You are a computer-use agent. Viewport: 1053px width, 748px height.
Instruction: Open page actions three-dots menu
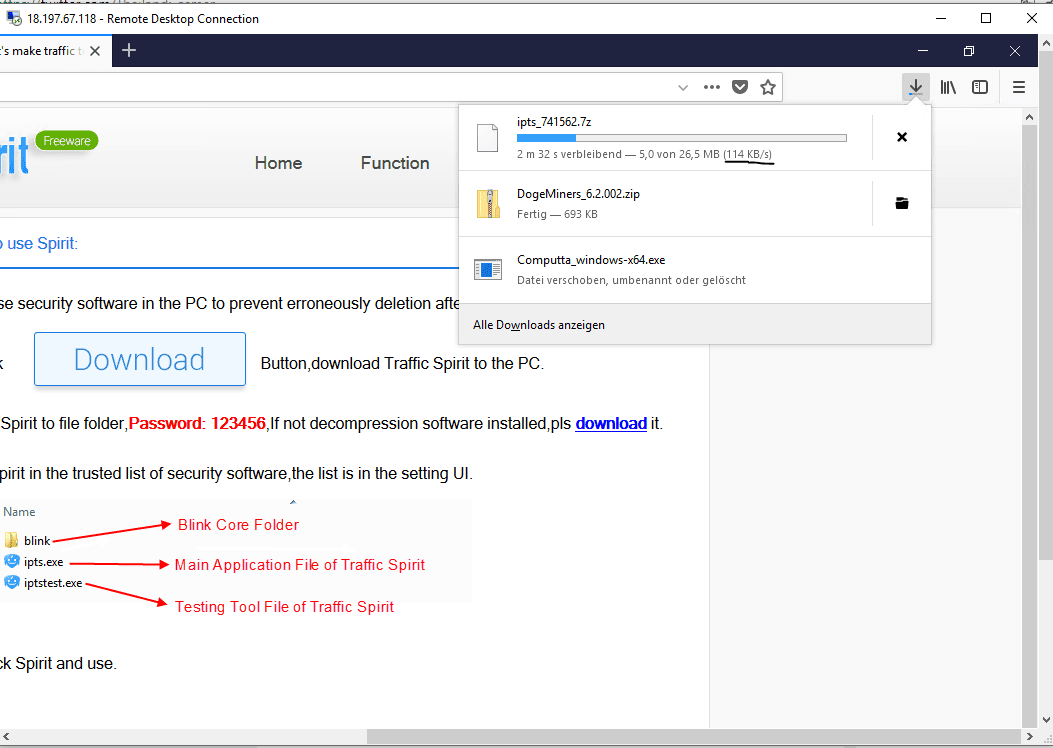click(x=712, y=87)
